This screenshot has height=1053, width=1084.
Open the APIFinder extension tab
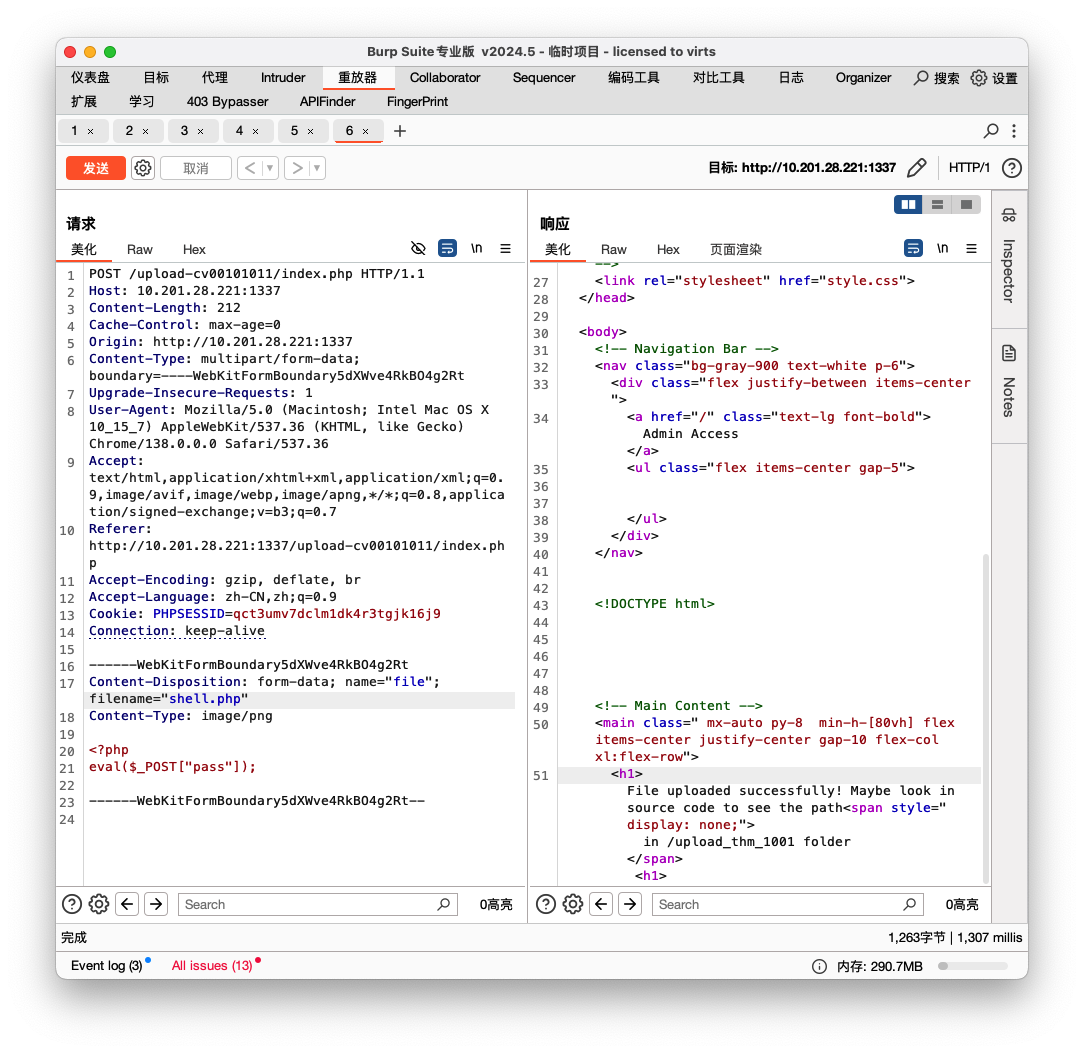[x=327, y=102]
